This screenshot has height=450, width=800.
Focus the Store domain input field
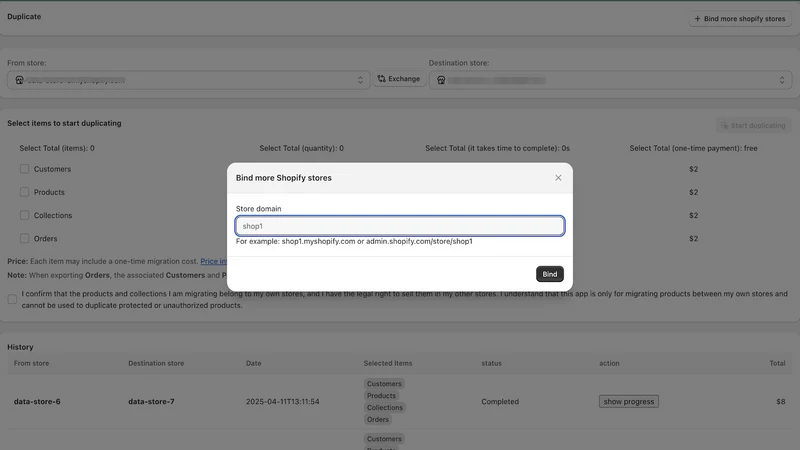point(399,226)
